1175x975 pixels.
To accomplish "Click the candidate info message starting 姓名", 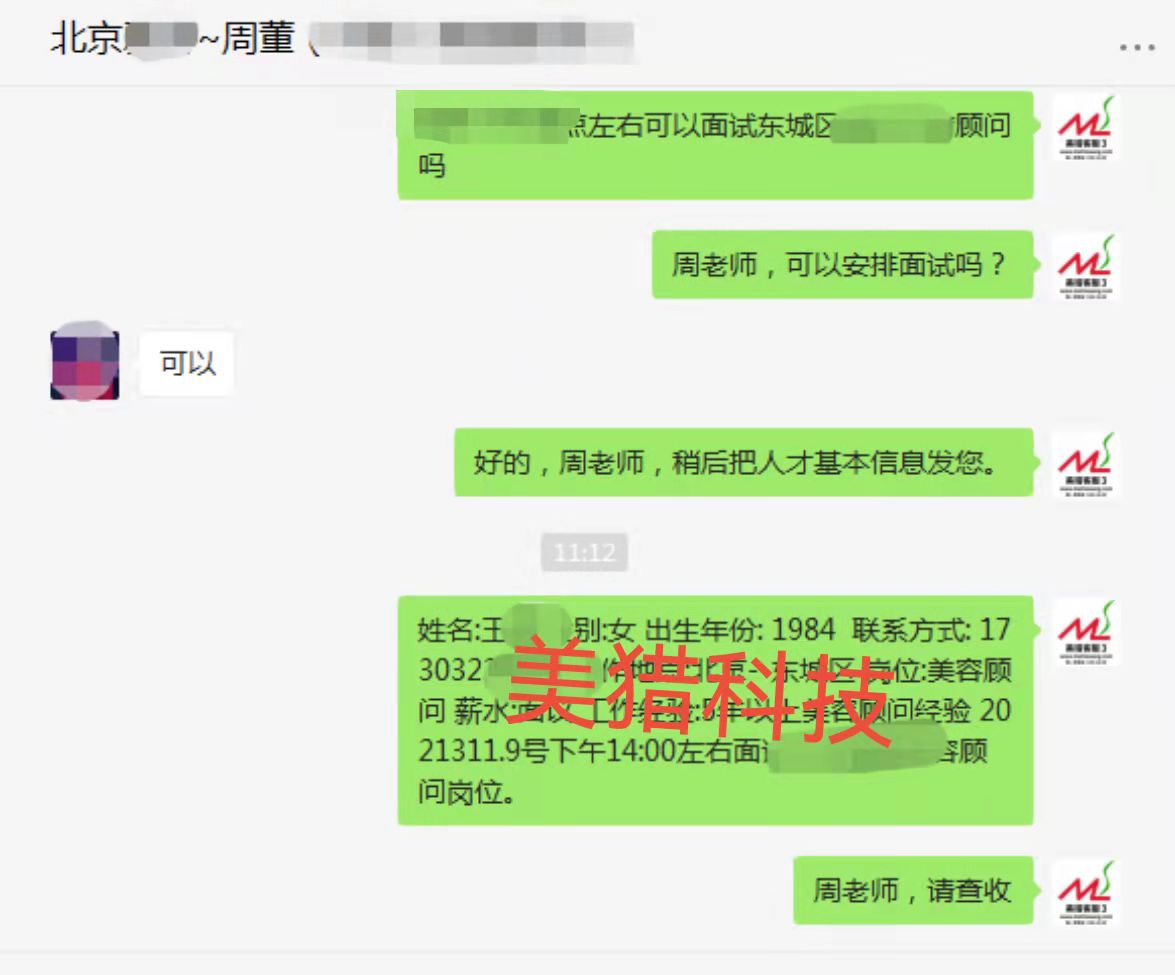I will (x=715, y=710).
